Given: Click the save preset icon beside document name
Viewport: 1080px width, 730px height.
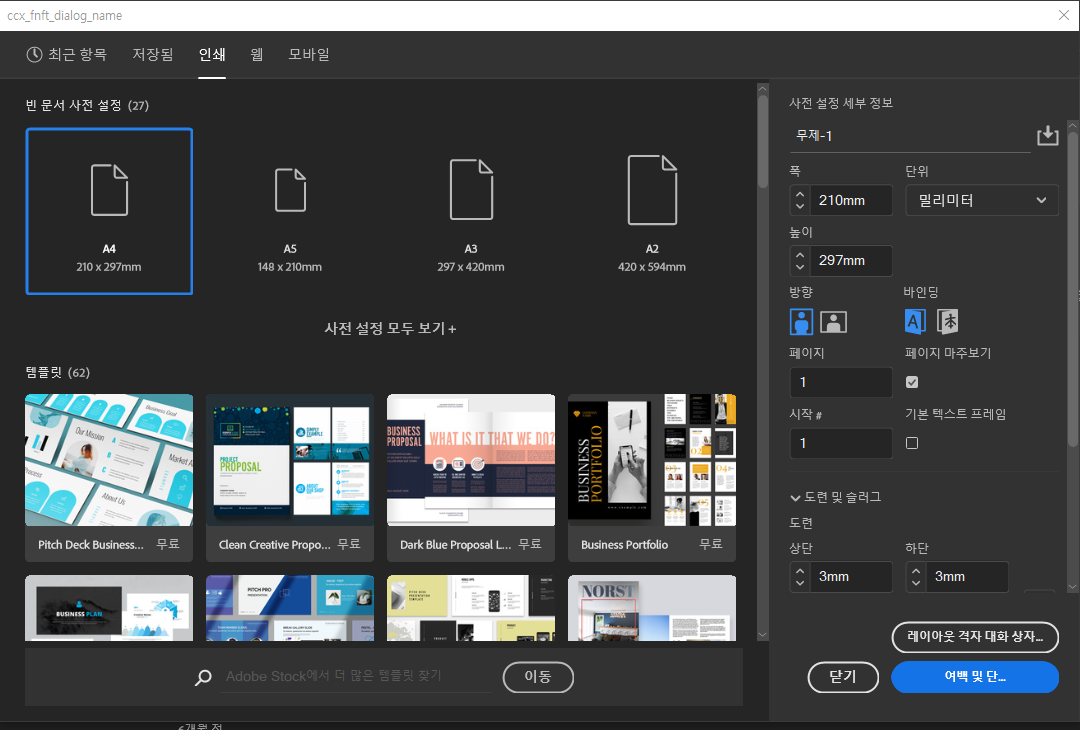Looking at the screenshot, I should (x=1047, y=136).
